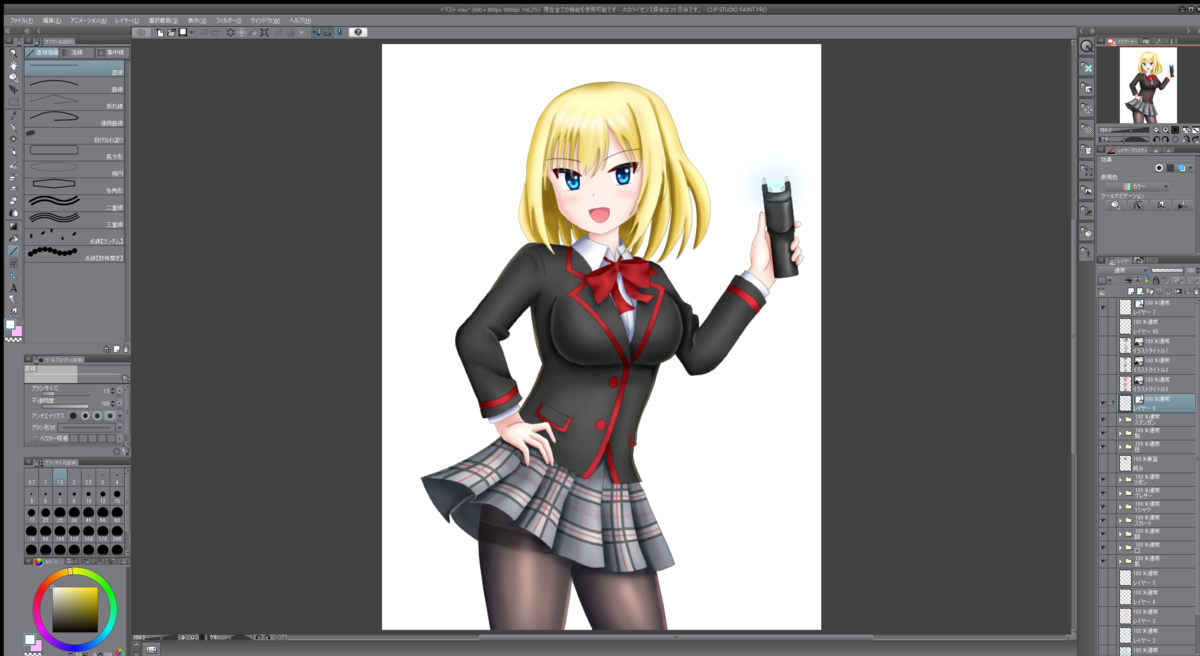Open the Quick Access Q icon
Viewport: 1200px width, 656px height.
[1086, 46]
